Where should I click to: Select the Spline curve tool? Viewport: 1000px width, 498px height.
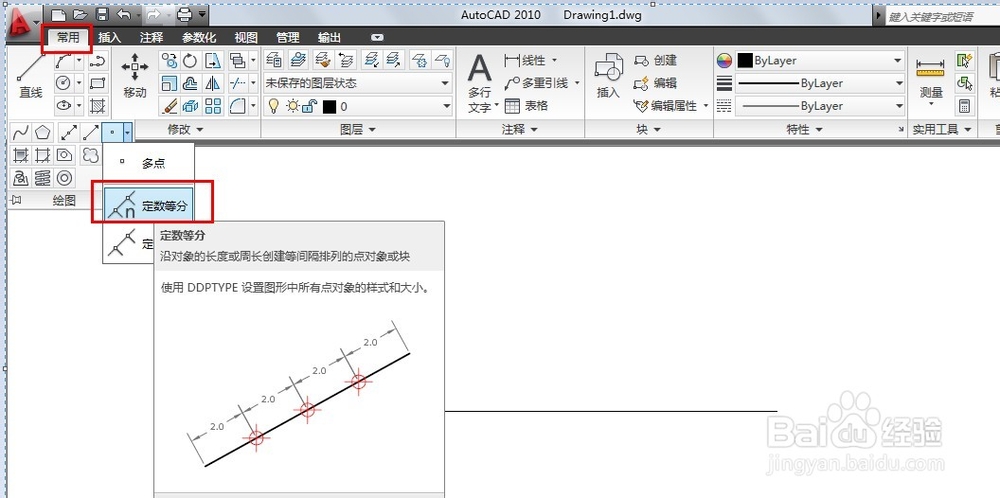(x=21, y=133)
